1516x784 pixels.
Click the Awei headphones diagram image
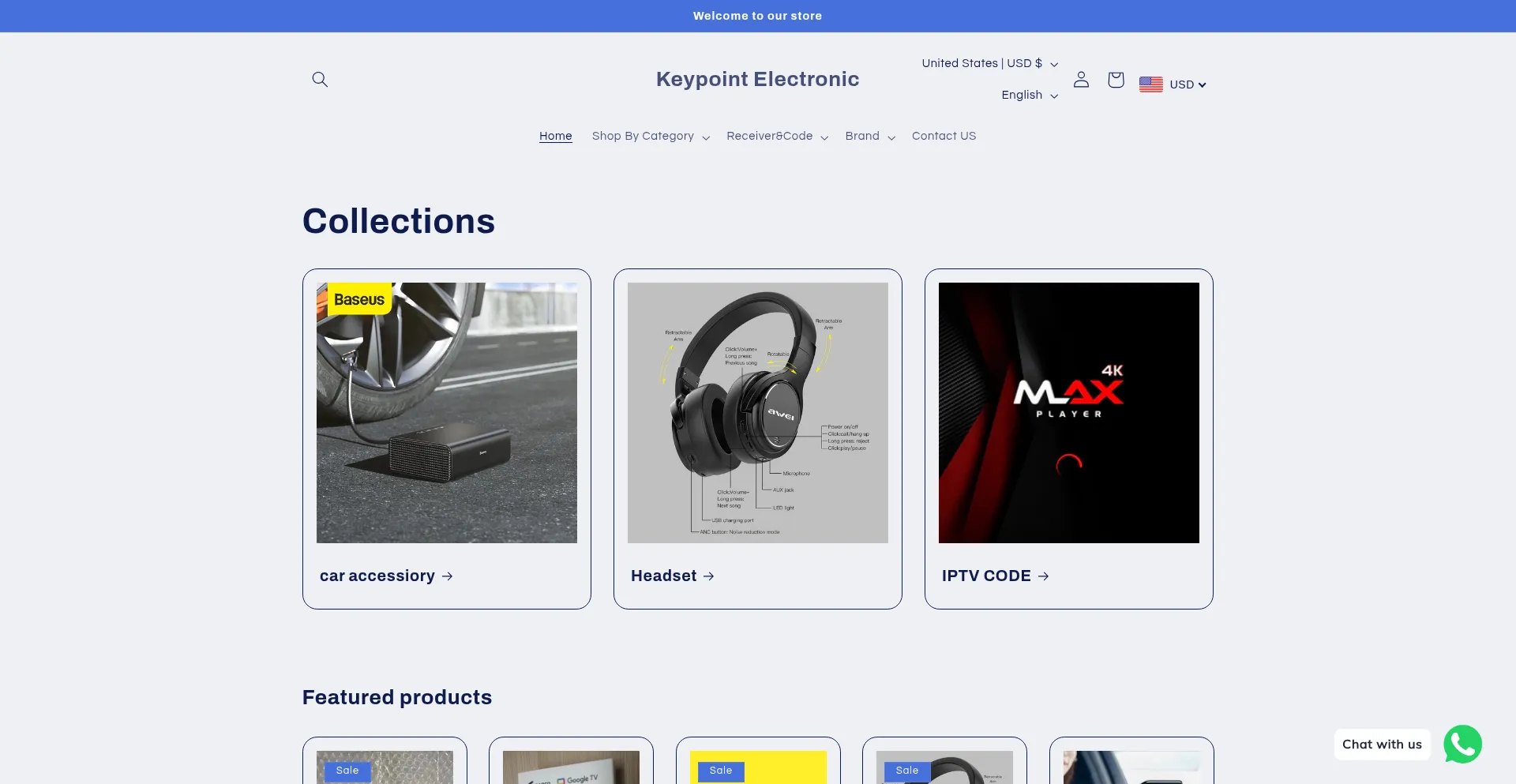[758, 413]
